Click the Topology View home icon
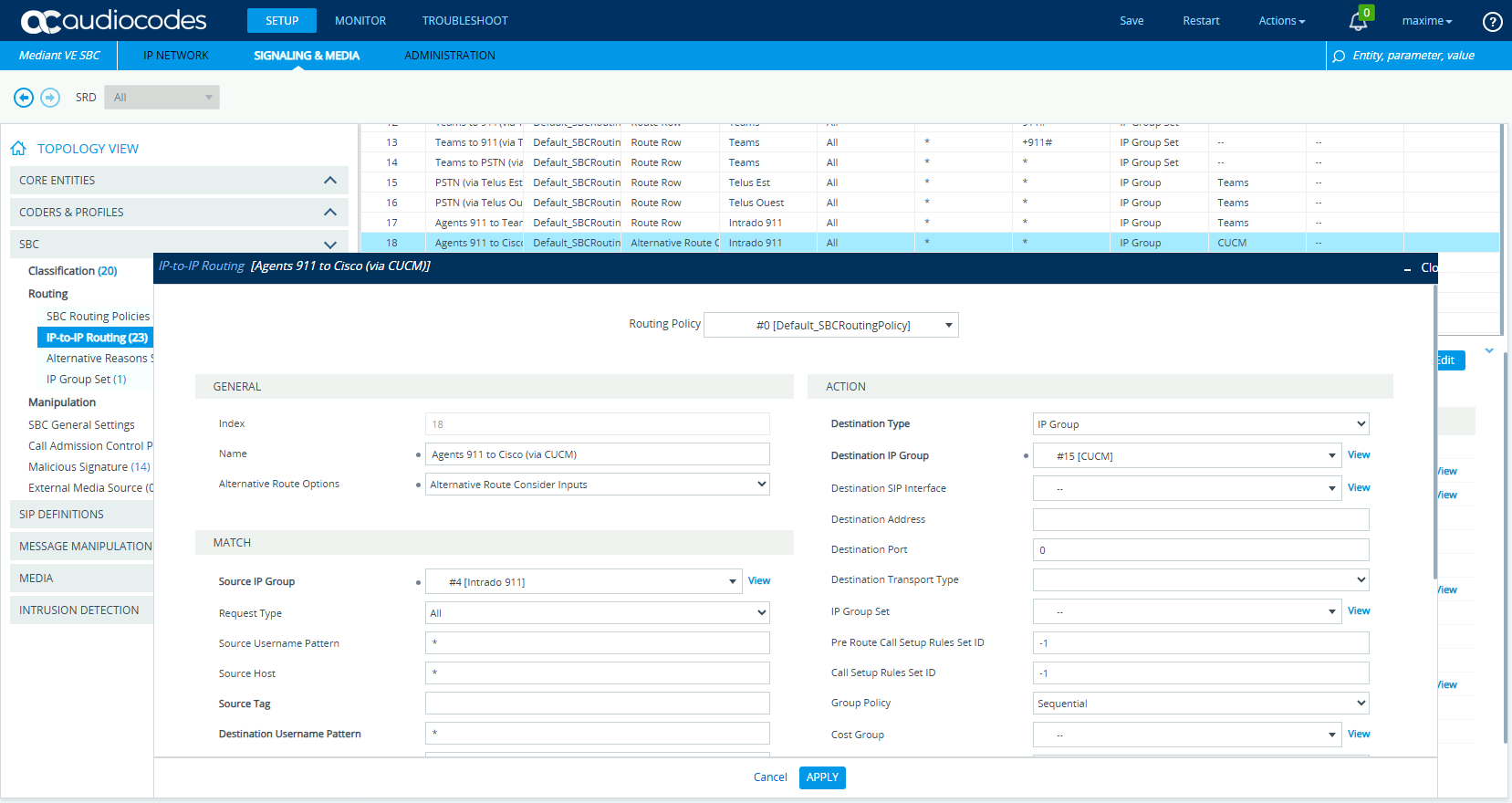The height and width of the screenshot is (803, 1512). point(18,149)
